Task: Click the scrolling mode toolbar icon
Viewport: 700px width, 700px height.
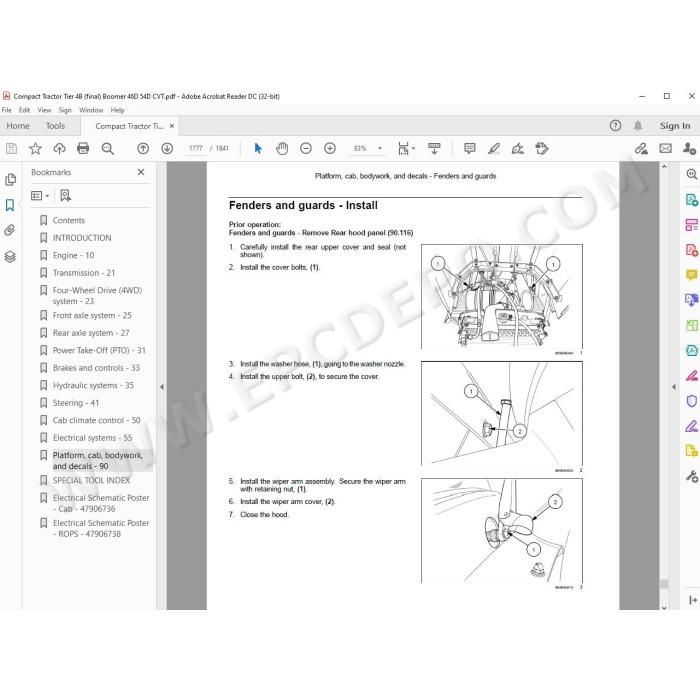Action: pyautogui.click(x=434, y=149)
